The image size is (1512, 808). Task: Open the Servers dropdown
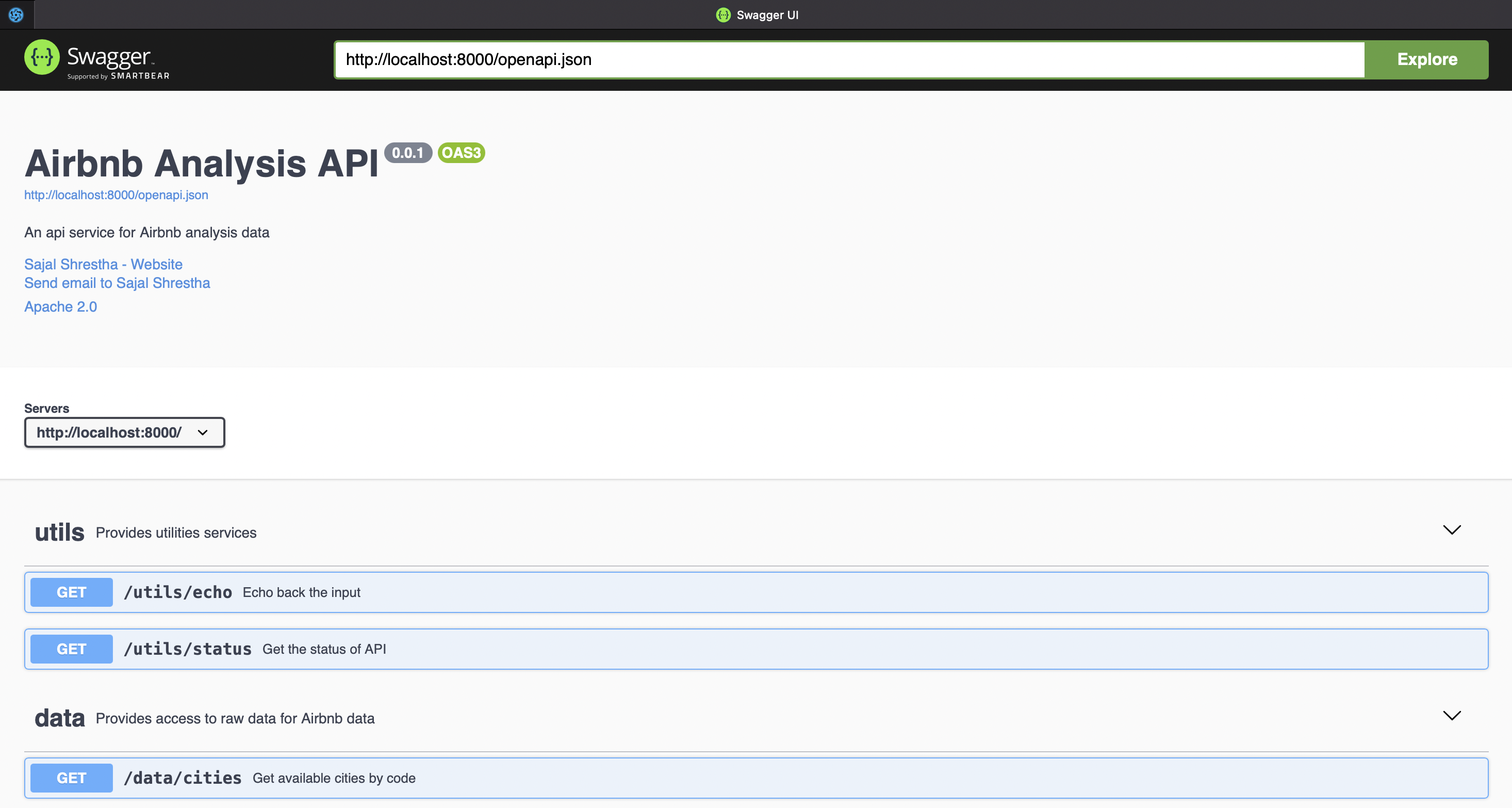(124, 433)
